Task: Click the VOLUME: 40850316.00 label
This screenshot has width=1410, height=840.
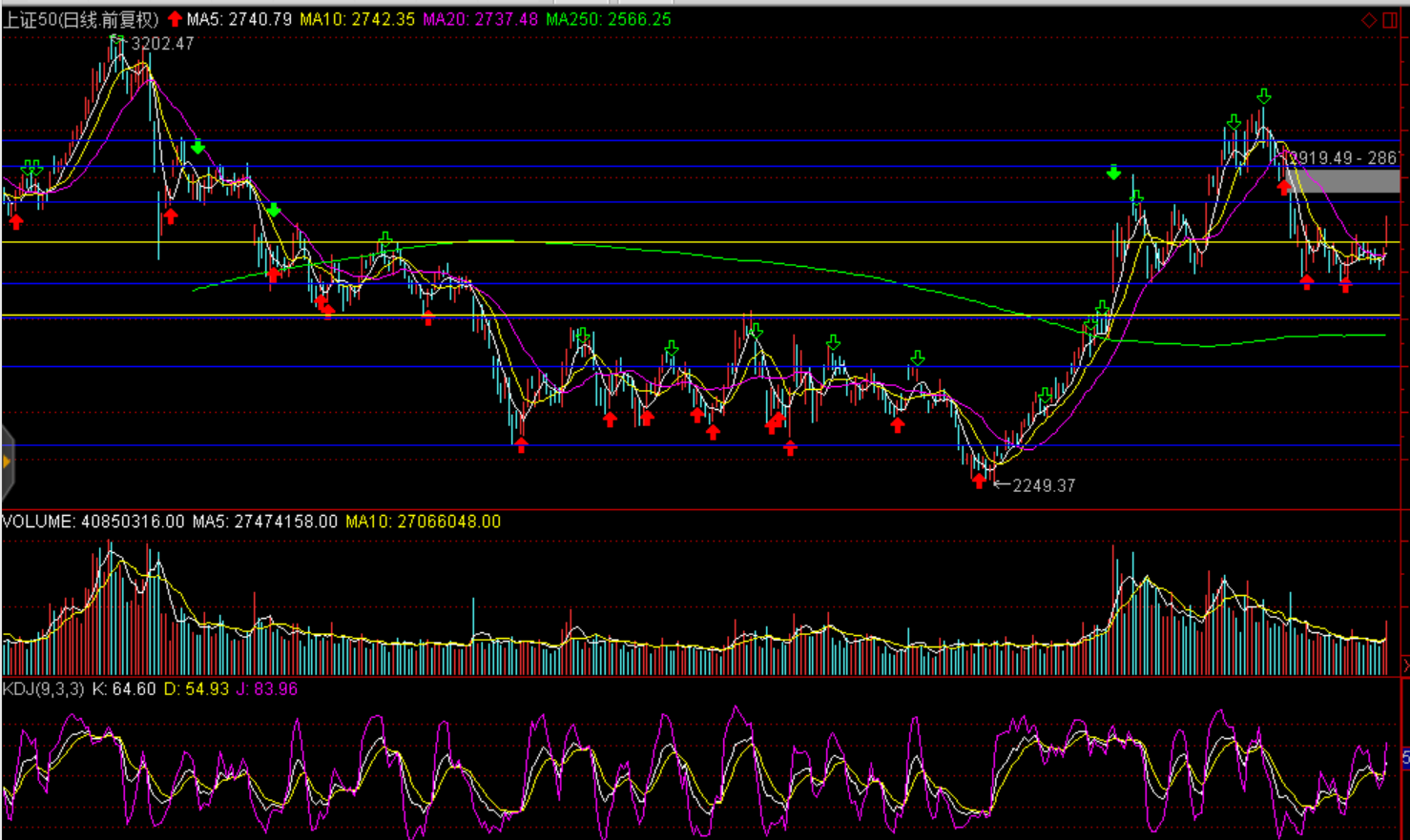Action: [x=93, y=522]
